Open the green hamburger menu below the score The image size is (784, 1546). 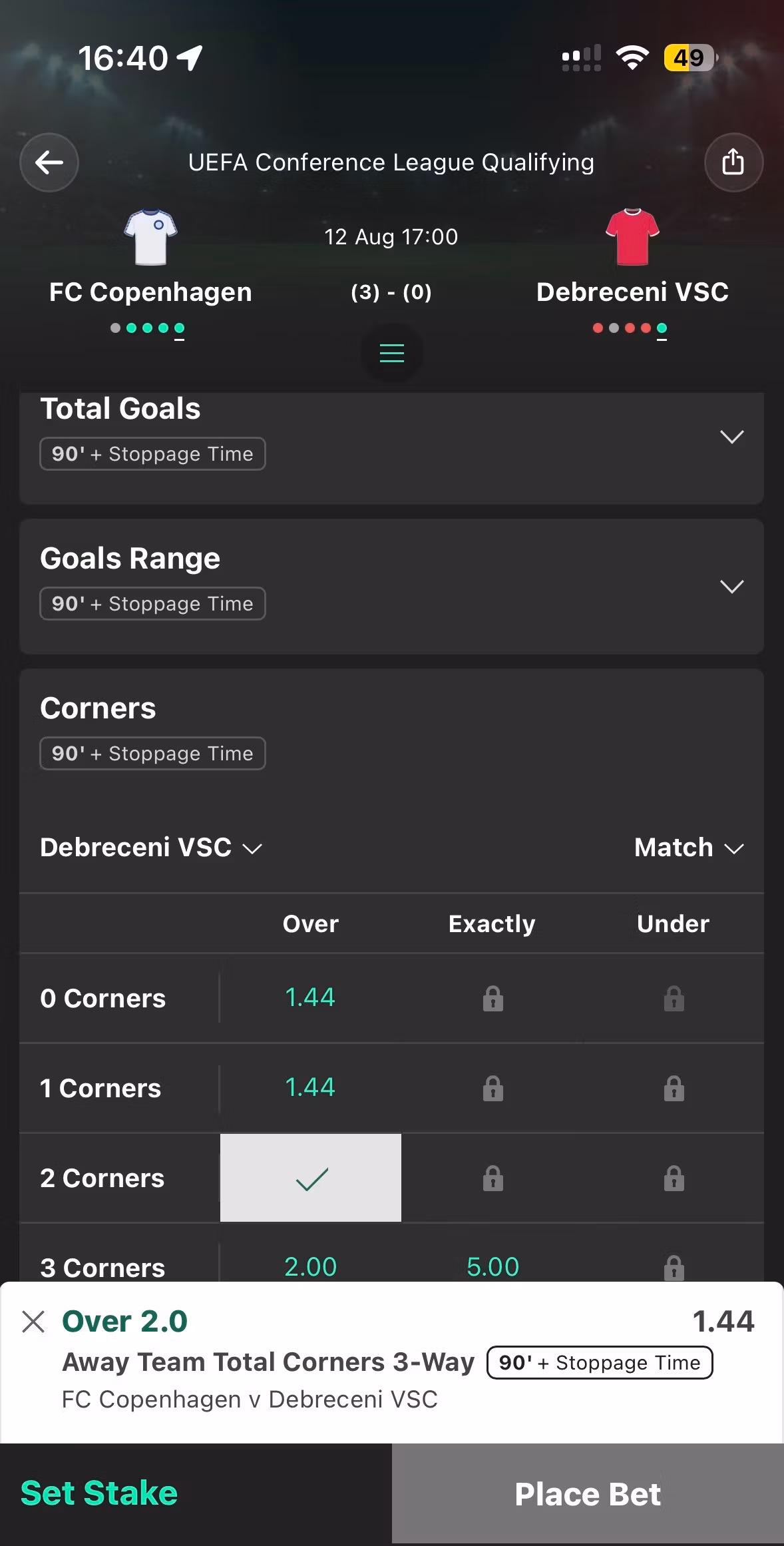392,353
